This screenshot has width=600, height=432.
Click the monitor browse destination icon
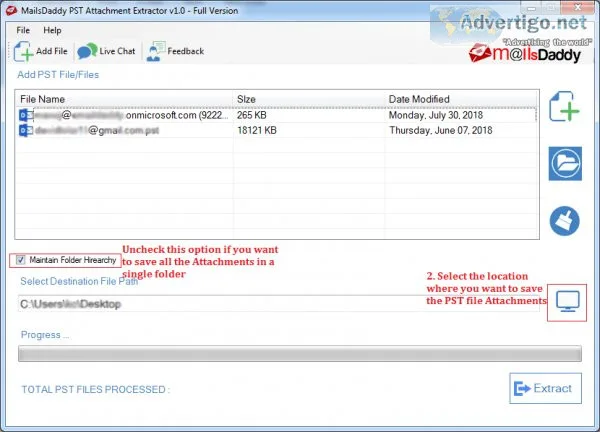567,302
